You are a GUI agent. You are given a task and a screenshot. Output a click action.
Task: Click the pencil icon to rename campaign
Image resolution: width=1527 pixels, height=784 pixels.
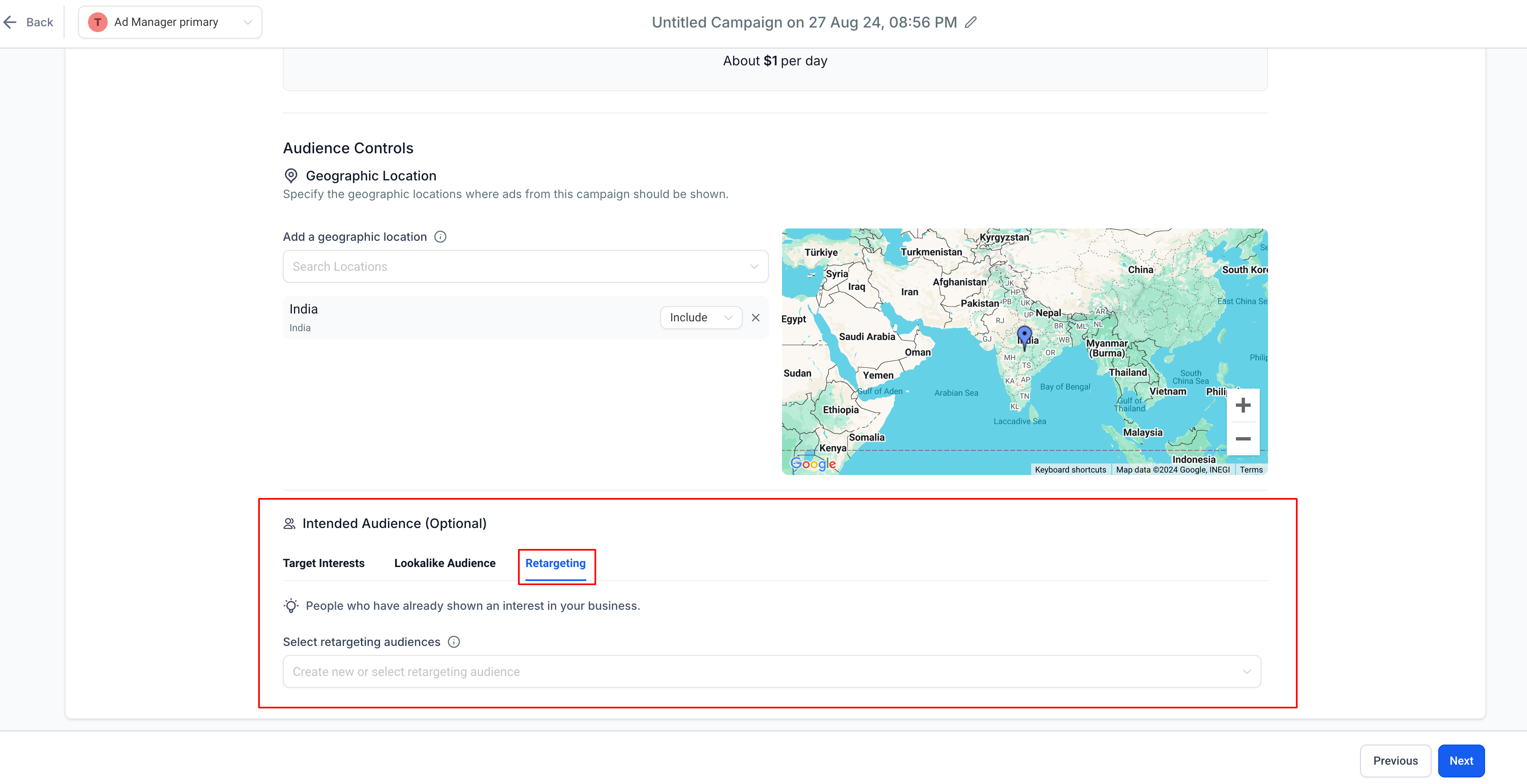[970, 23]
